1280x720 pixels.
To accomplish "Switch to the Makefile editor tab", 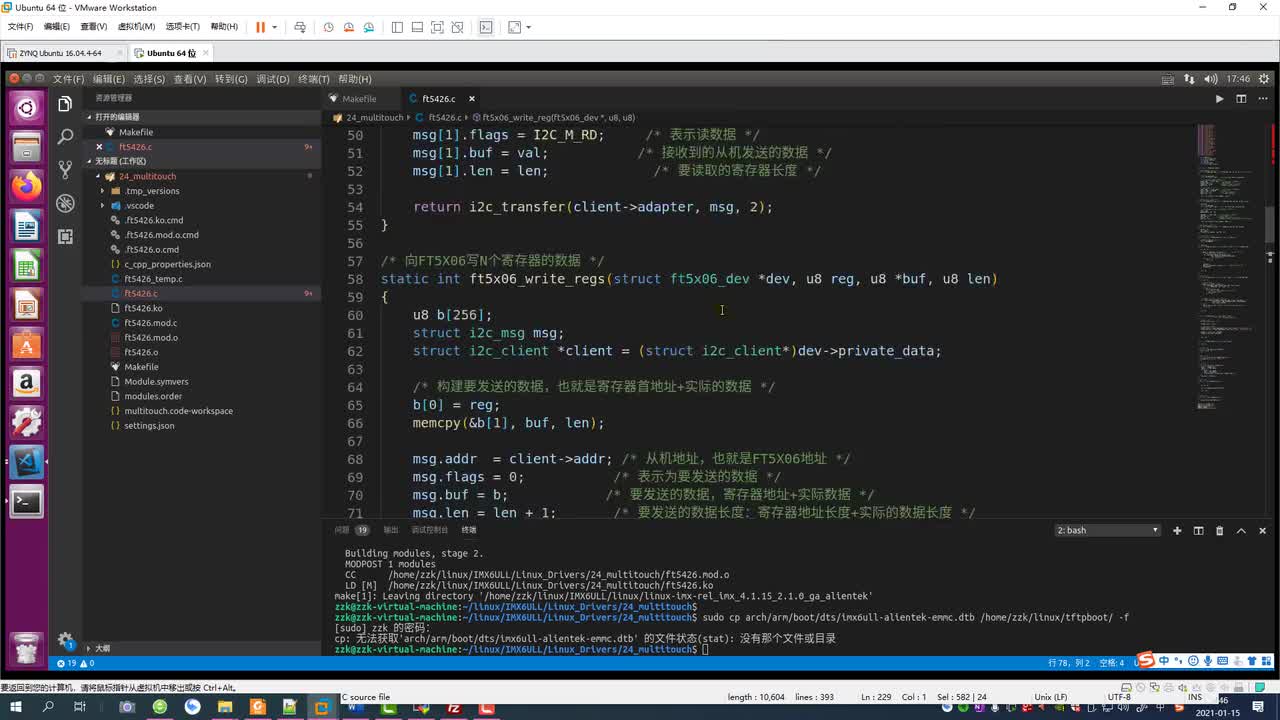I will (359, 99).
